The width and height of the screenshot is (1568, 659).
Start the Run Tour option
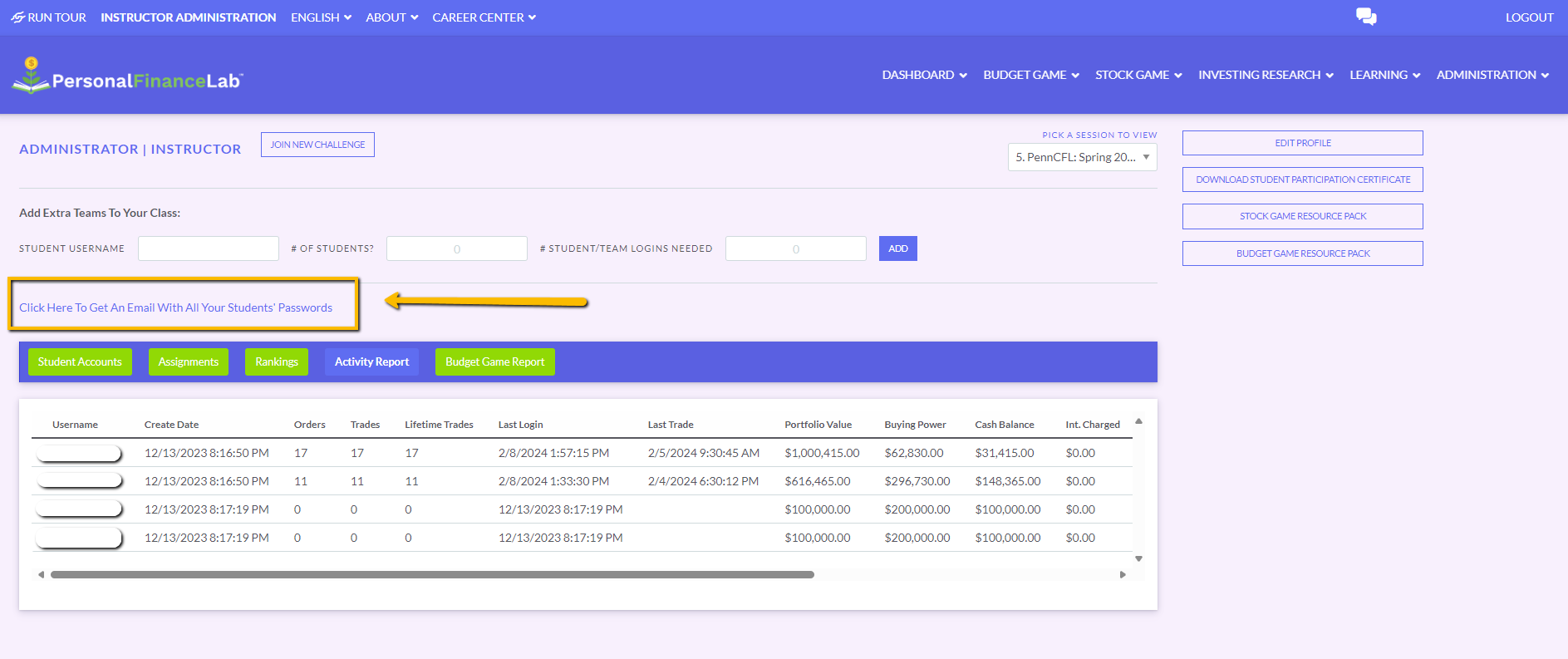48,17
